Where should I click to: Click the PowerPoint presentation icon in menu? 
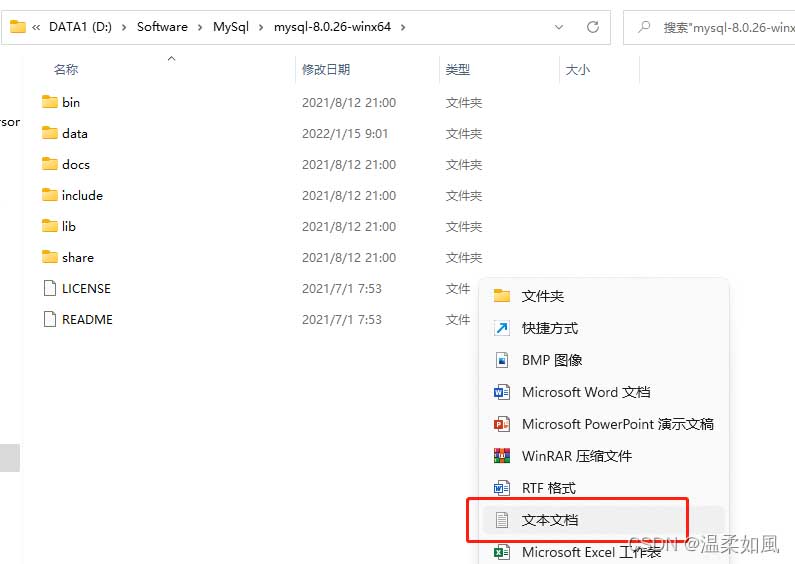[x=502, y=424]
